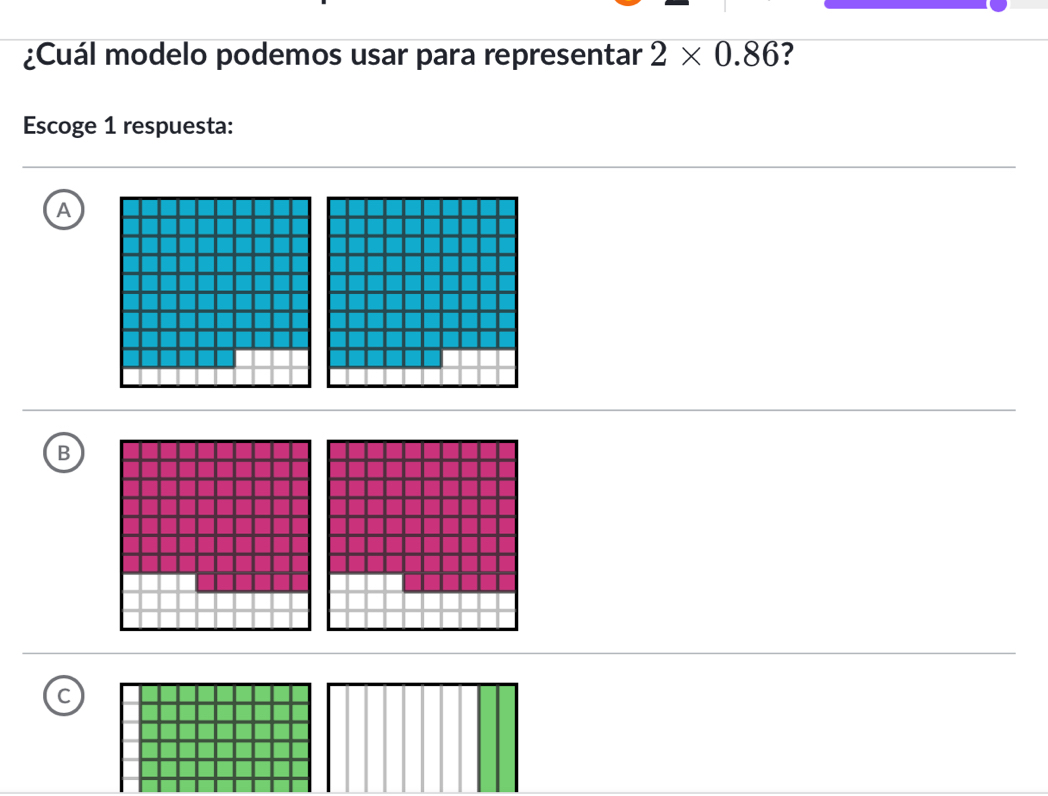Click the second blue hundredths grid in option A

pyautogui.click(x=422, y=290)
